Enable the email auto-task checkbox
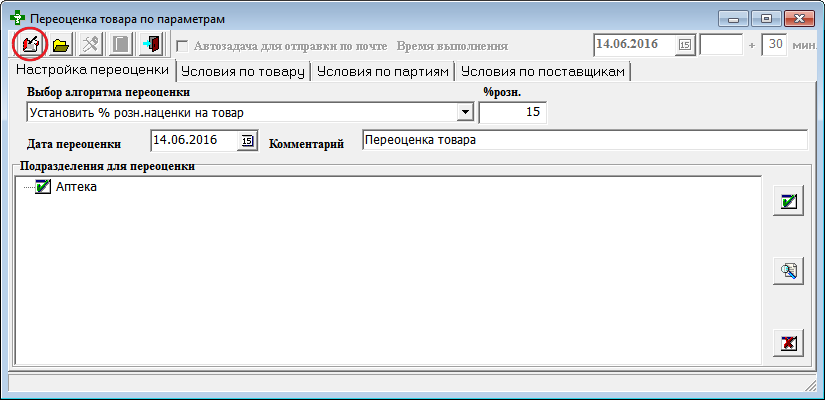Image resolution: width=825 pixels, height=400 pixels. pos(182,45)
